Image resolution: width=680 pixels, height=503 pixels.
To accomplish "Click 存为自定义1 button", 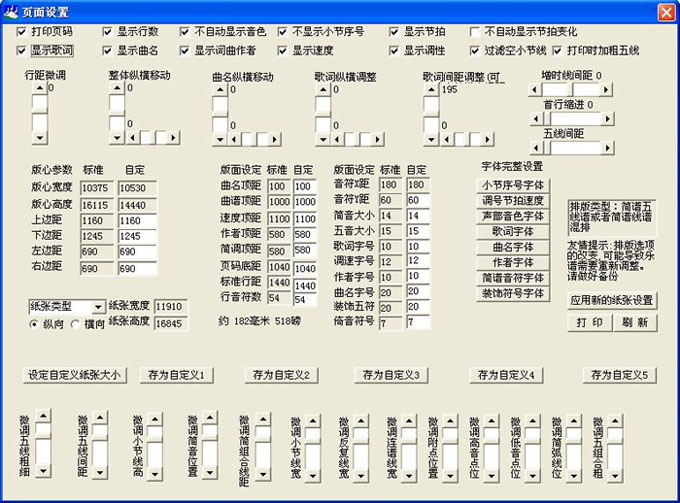I will pyautogui.click(x=175, y=375).
